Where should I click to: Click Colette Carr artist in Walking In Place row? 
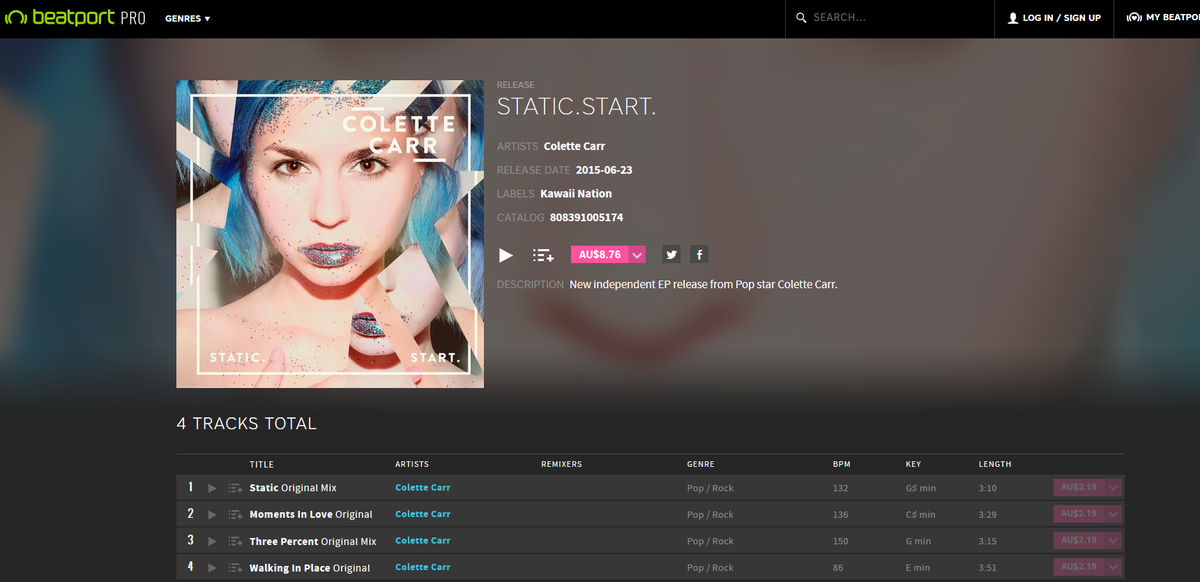(x=423, y=567)
